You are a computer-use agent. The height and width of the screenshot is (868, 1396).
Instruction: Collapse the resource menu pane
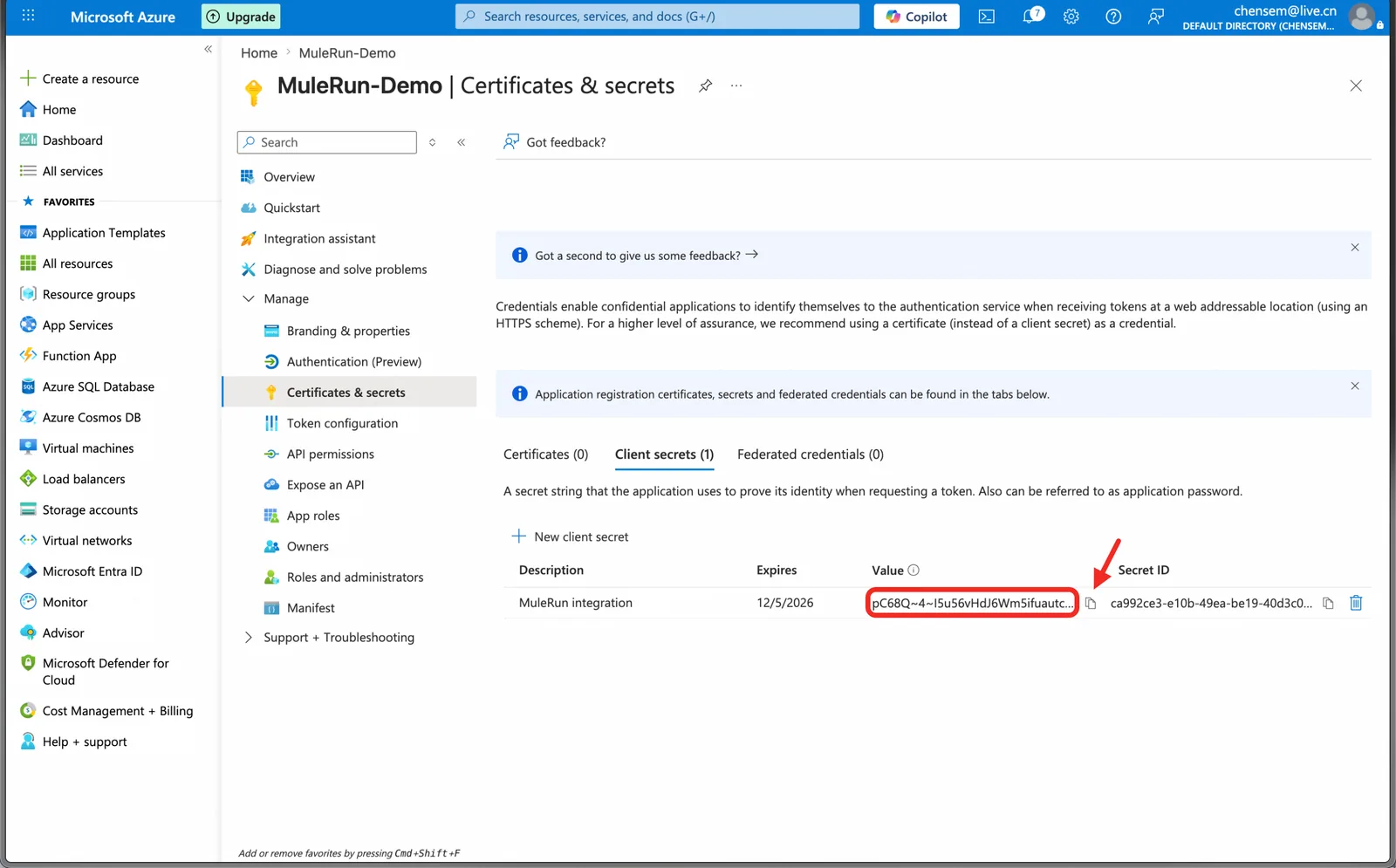click(462, 142)
